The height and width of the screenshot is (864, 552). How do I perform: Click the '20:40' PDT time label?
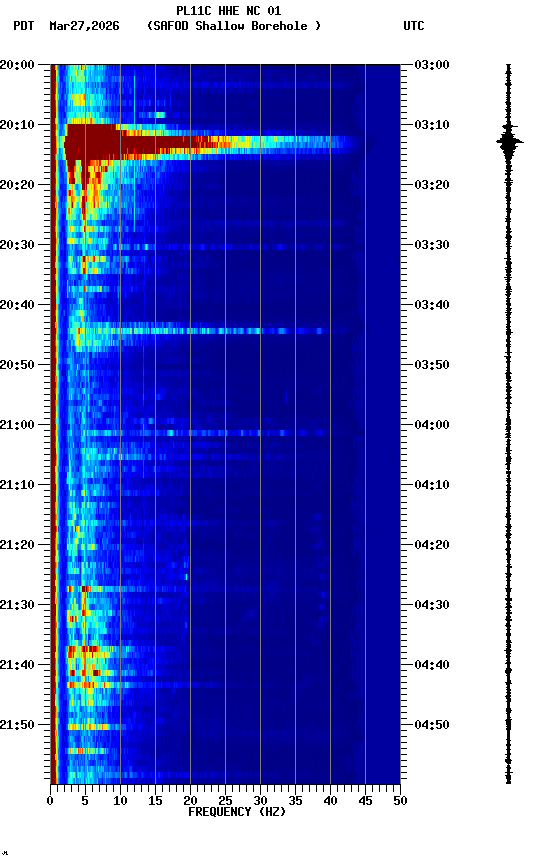click(17, 305)
